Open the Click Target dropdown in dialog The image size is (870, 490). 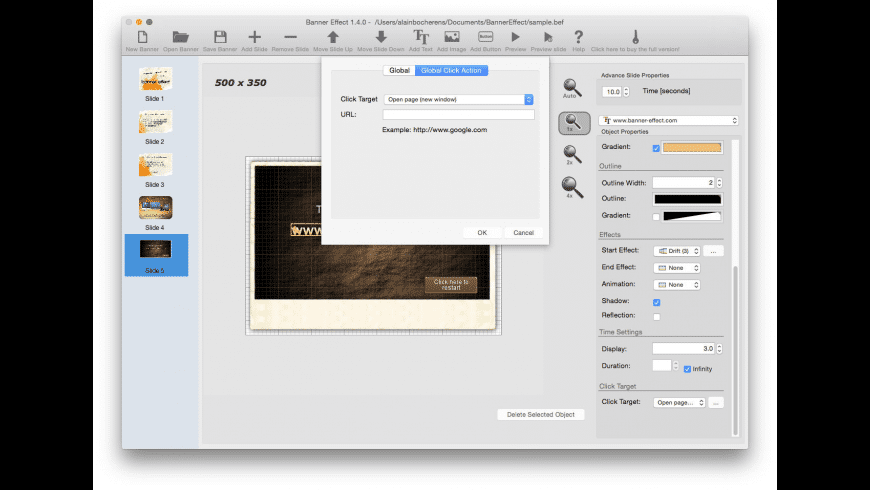click(458, 99)
